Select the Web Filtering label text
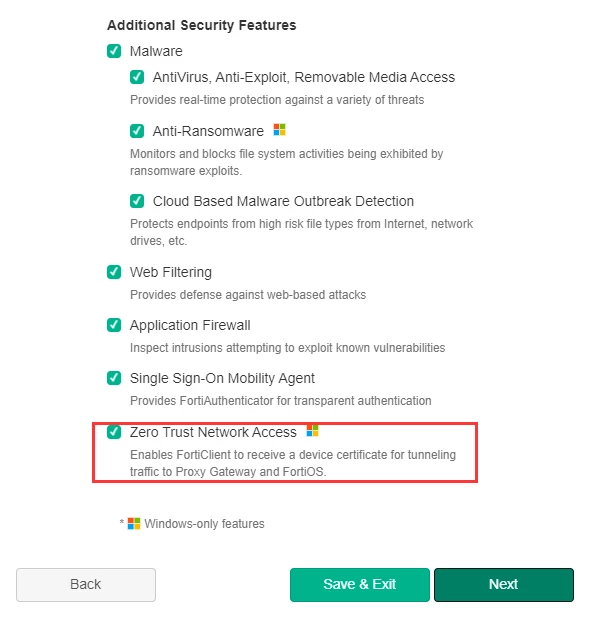This screenshot has width=593, height=618. pyautogui.click(x=171, y=272)
